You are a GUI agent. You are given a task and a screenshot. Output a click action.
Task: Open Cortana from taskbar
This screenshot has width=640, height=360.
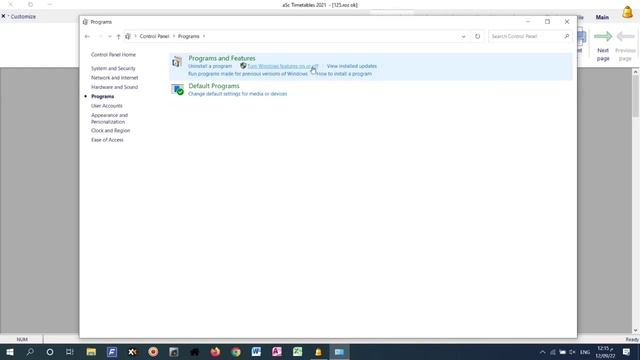[50, 352]
